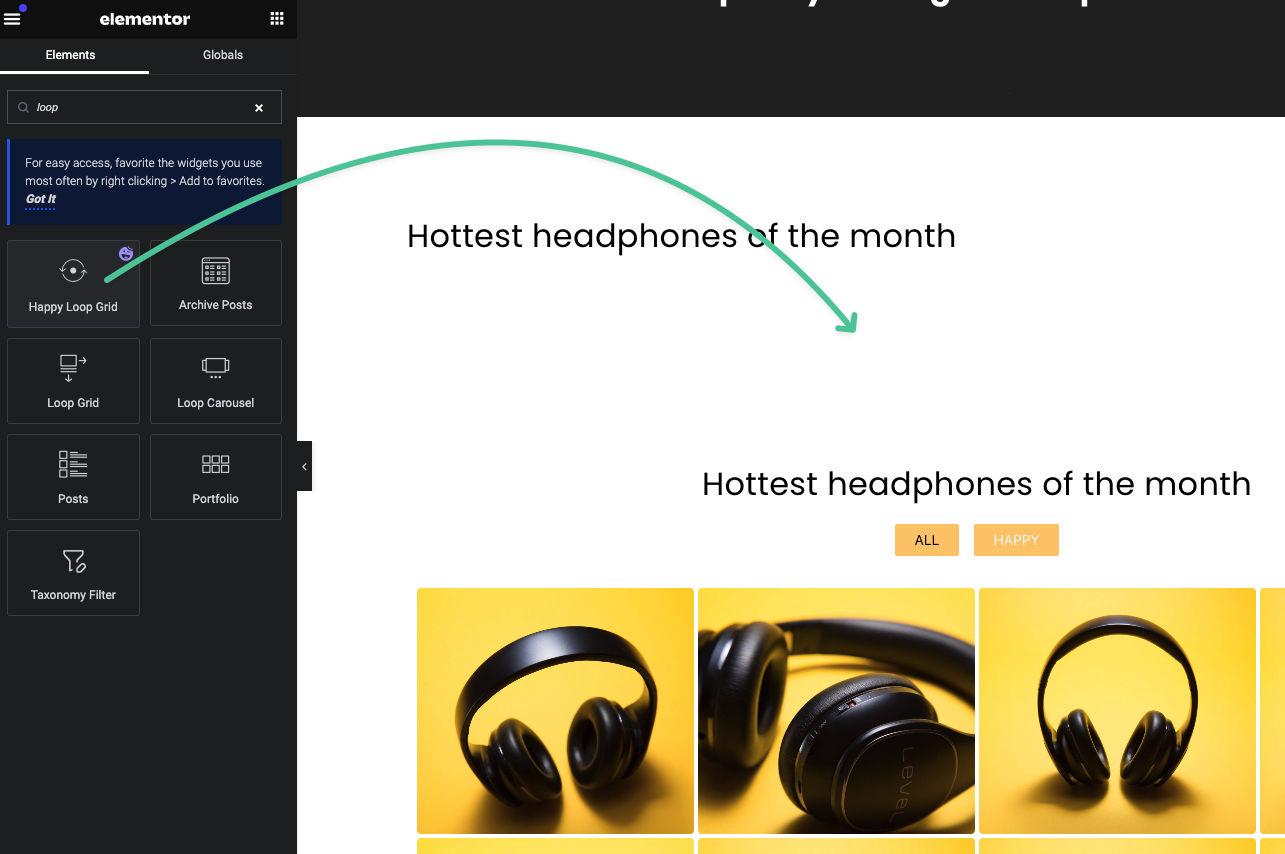The width and height of the screenshot is (1285, 854).
Task: Select the Portfolio widget
Action: [215, 477]
